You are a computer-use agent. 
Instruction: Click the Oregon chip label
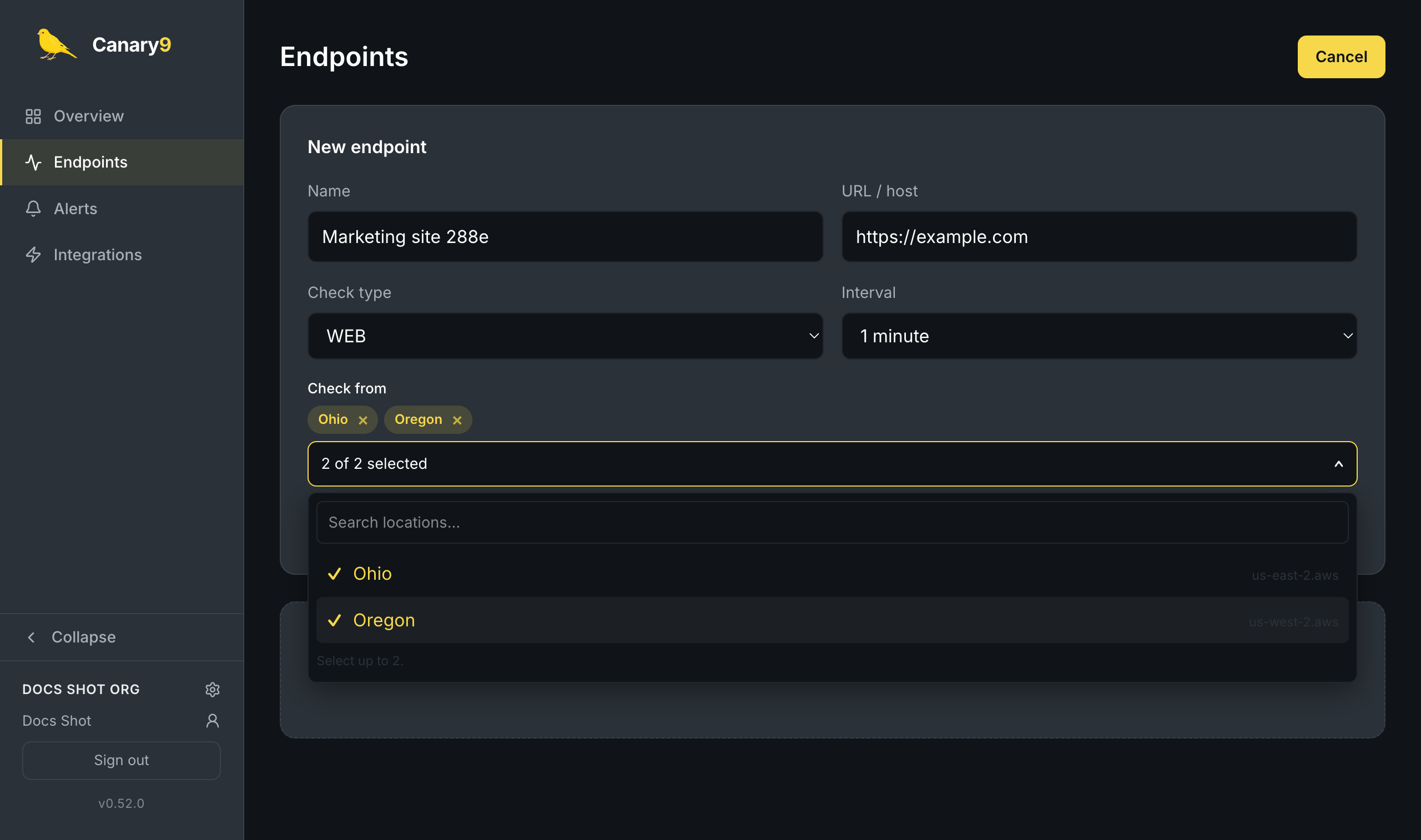pyautogui.click(x=419, y=420)
